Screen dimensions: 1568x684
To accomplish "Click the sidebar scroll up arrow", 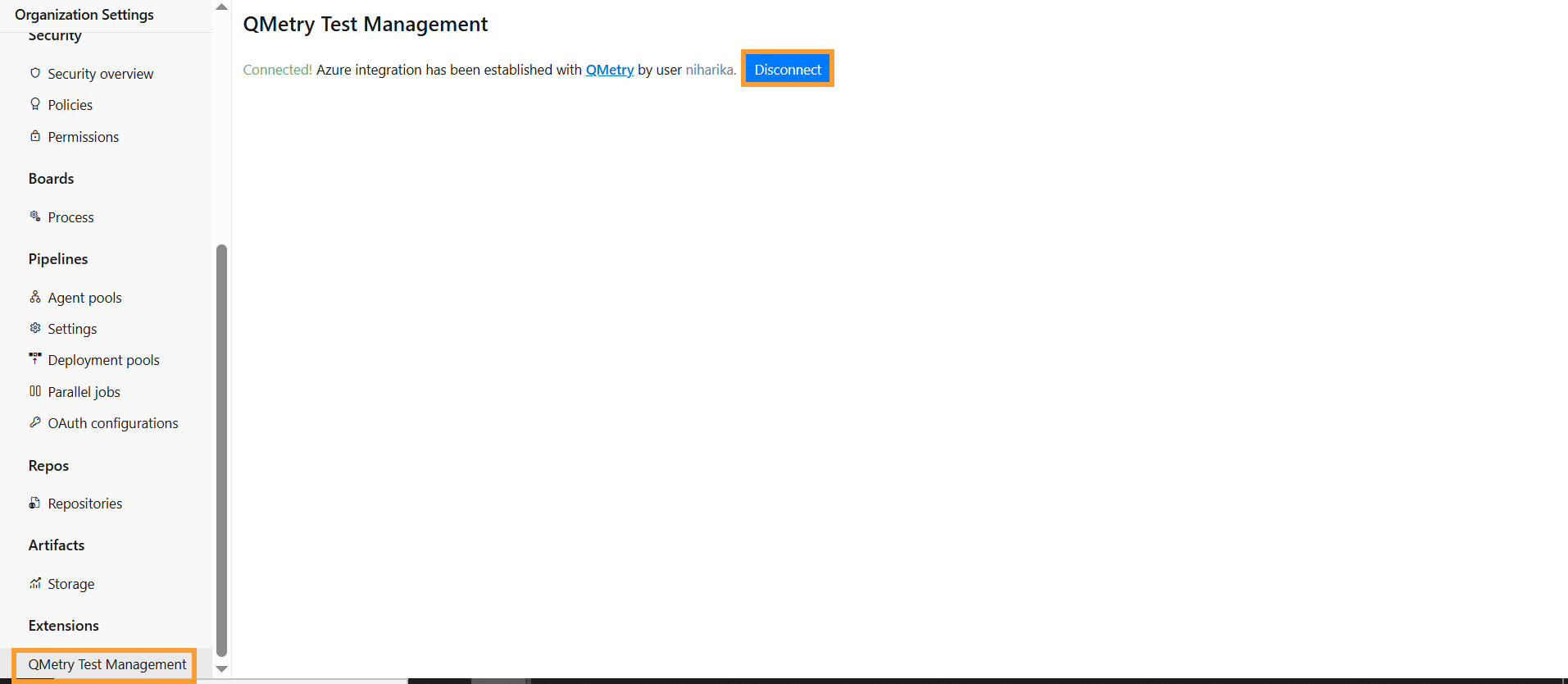I will [221, 7].
